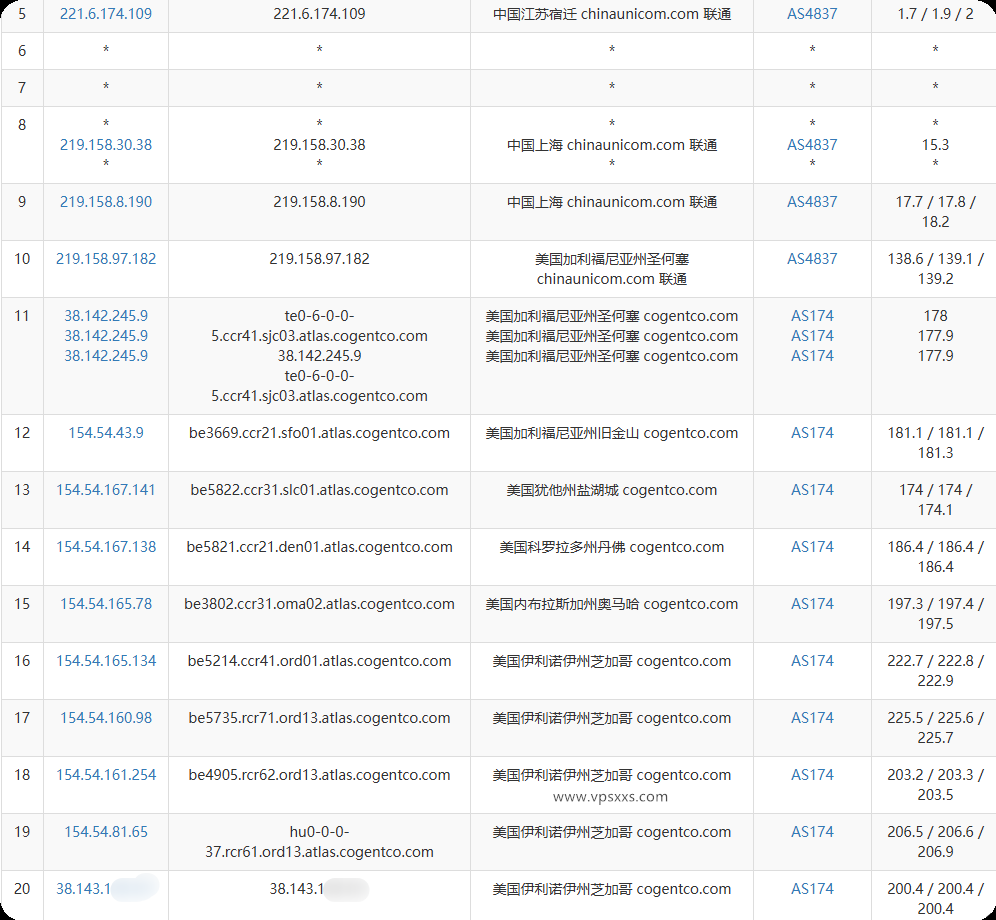Click AS4837 link in row 8

tap(812, 145)
